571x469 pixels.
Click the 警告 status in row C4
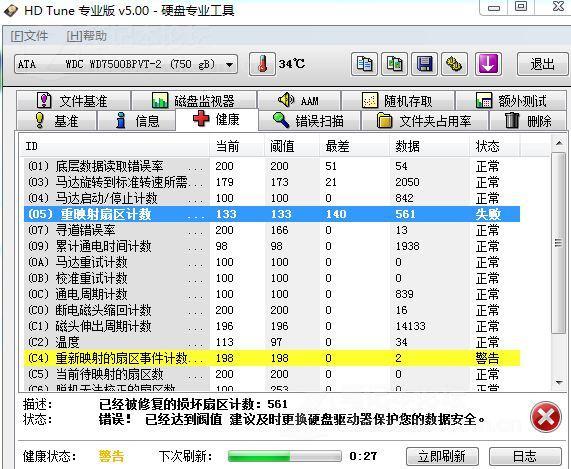[488, 358]
